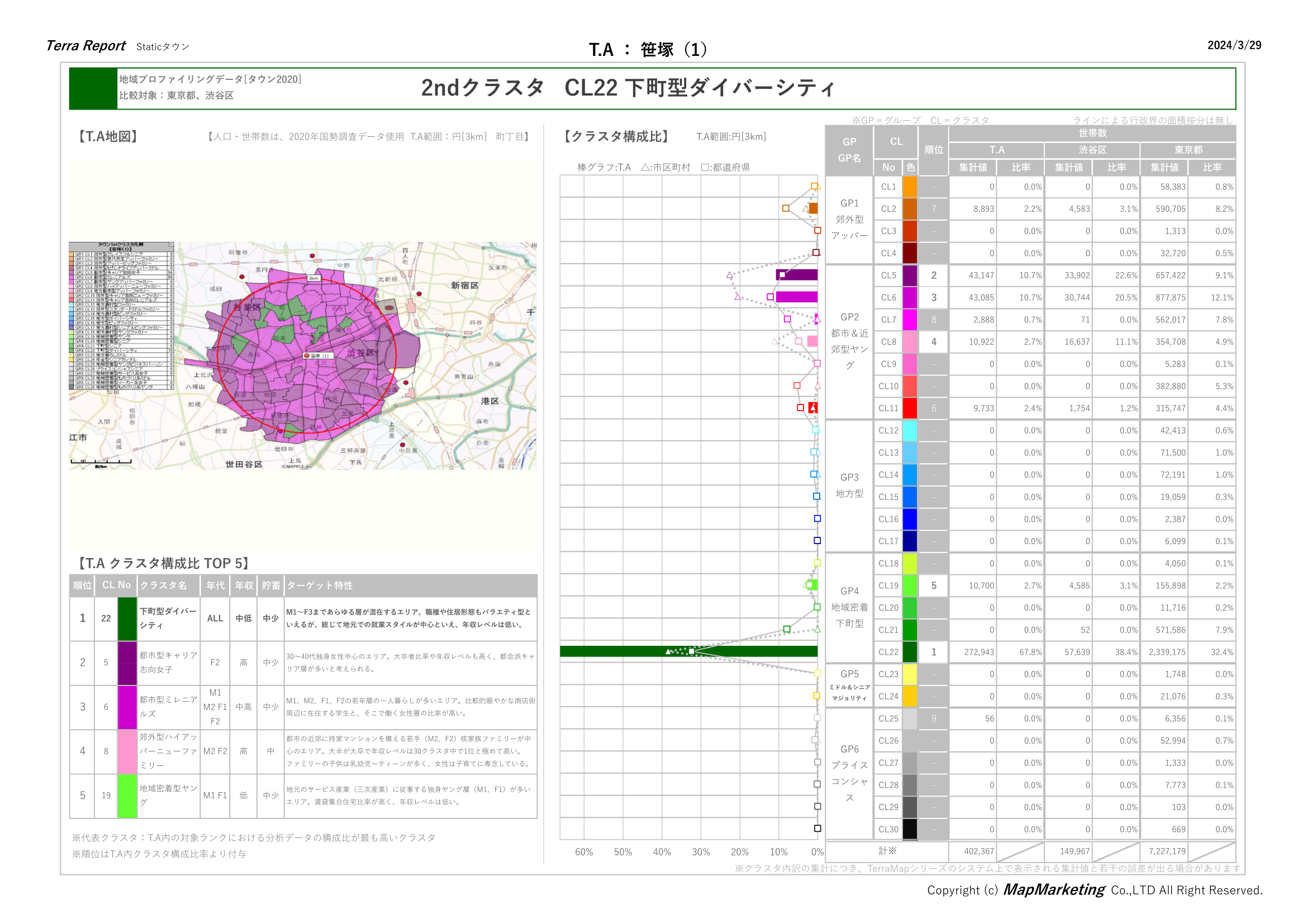This screenshot has height=924, width=1307.
Task: Click 地域密着型ヤング name in TOP 5 table
Action: pyautogui.click(x=169, y=796)
